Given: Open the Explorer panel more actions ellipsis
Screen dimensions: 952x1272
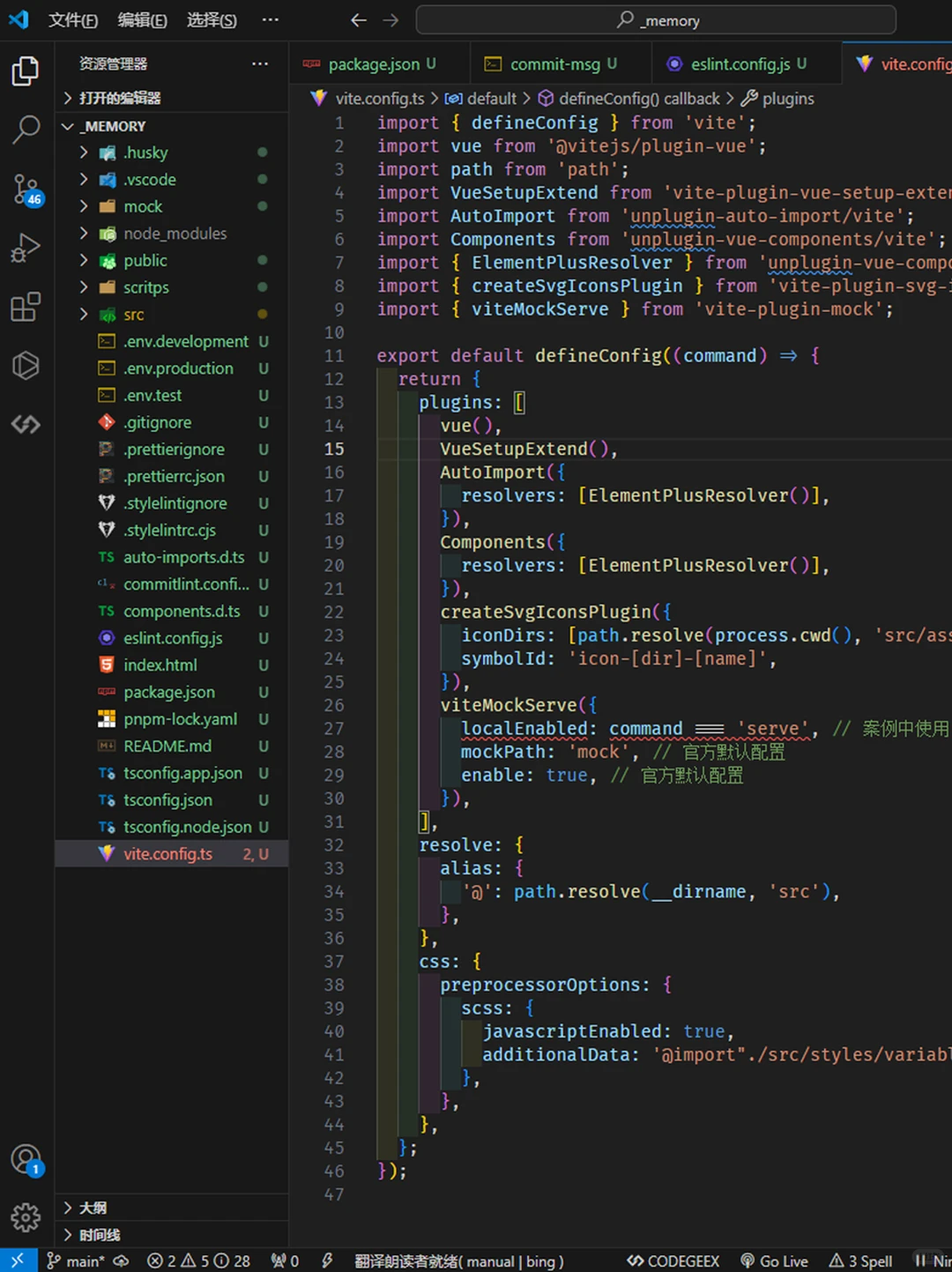Looking at the screenshot, I should 260,63.
